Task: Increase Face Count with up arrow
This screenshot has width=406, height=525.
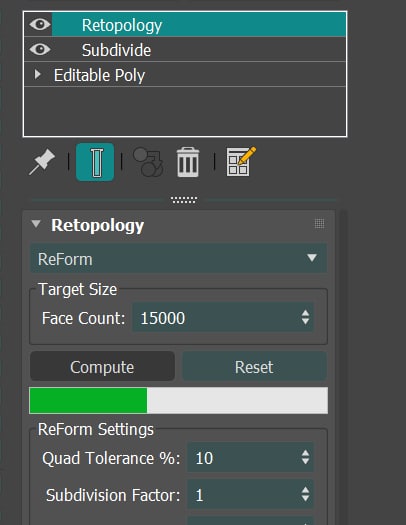Action: point(305,313)
